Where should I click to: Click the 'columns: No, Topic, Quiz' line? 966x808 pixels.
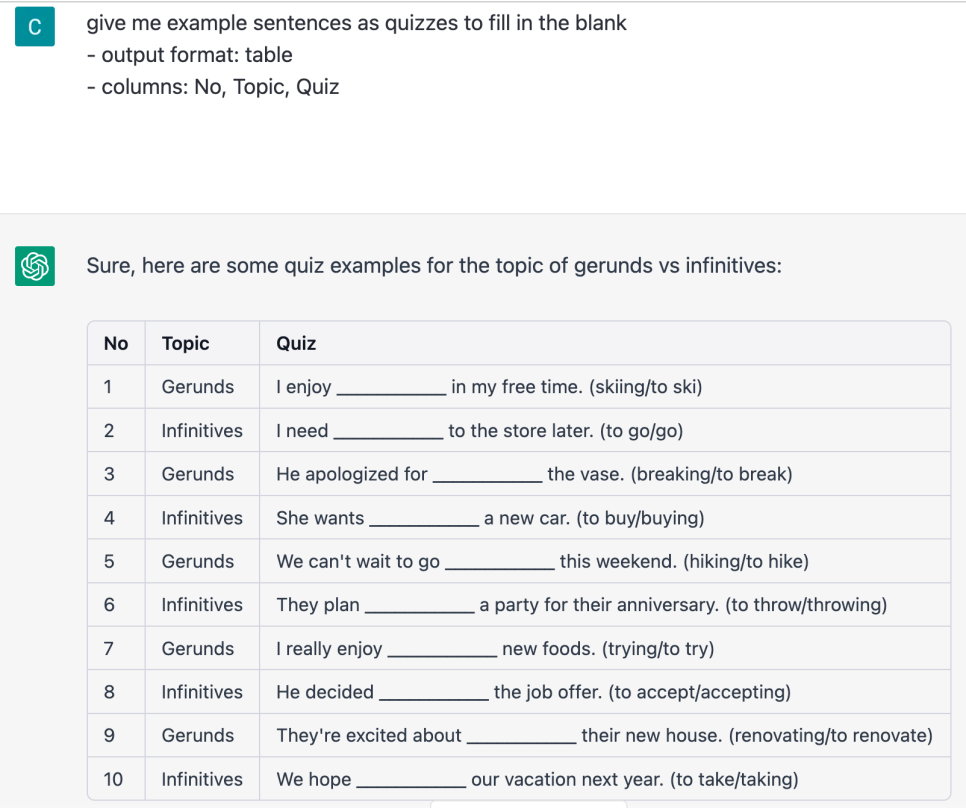213,87
